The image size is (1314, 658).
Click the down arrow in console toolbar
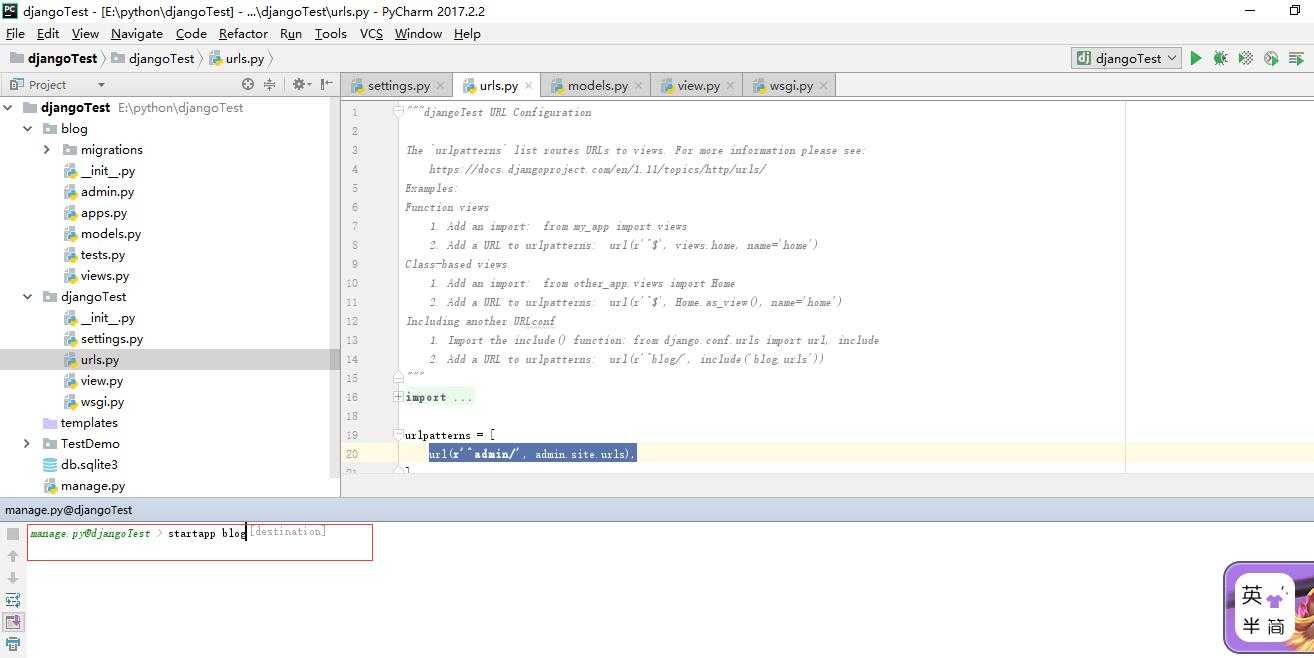pyautogui.click(x=13, y=578)
